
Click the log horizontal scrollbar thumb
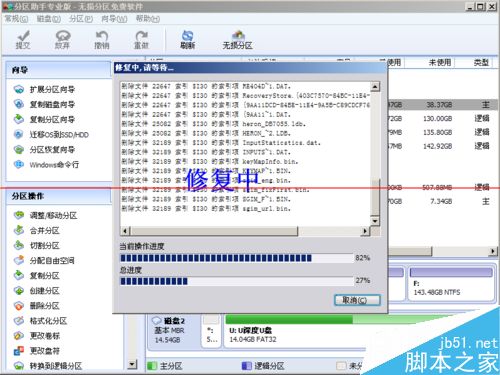pos(214,231)
